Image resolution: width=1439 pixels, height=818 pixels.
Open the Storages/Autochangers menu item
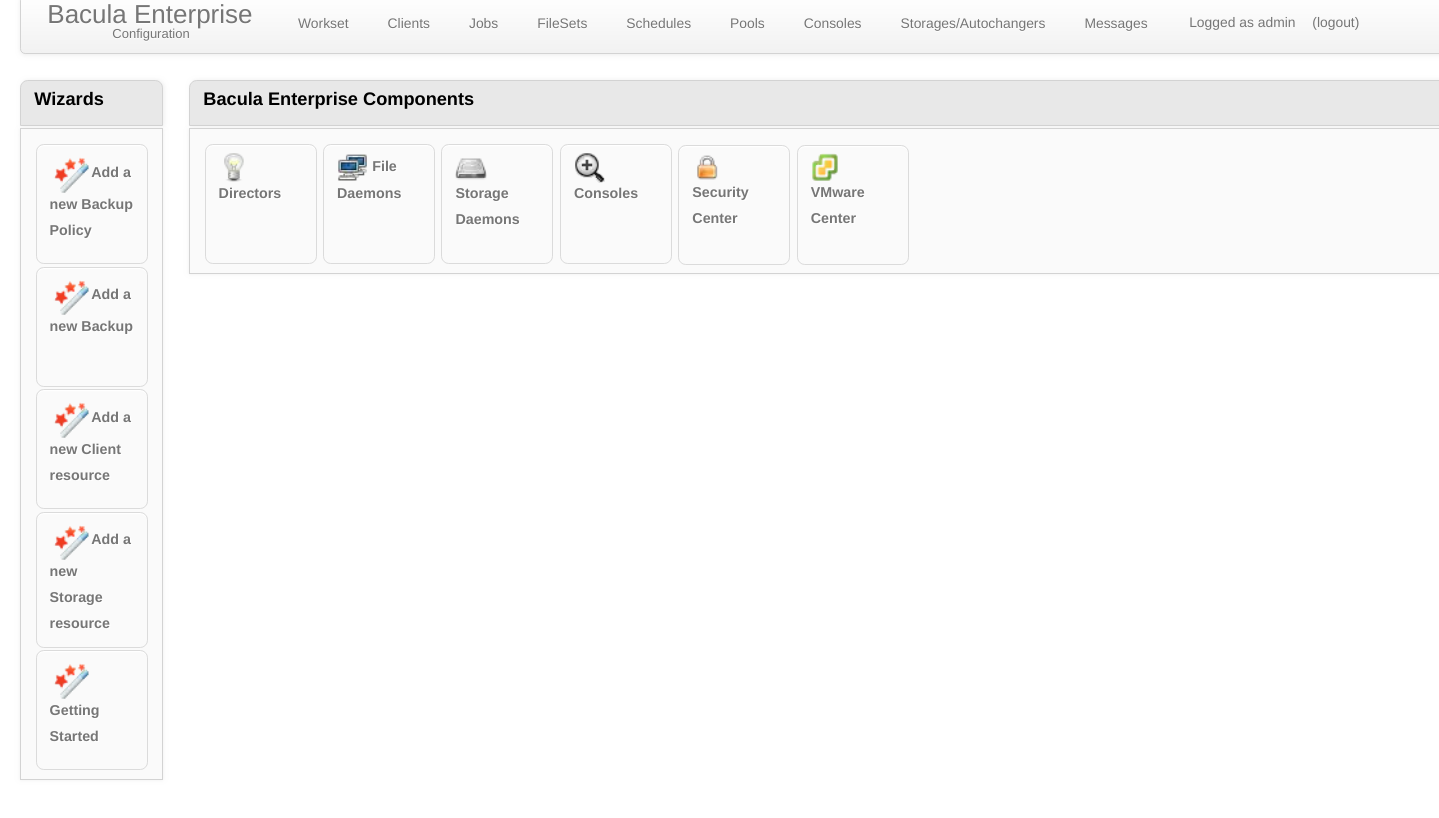click(972, 23)
